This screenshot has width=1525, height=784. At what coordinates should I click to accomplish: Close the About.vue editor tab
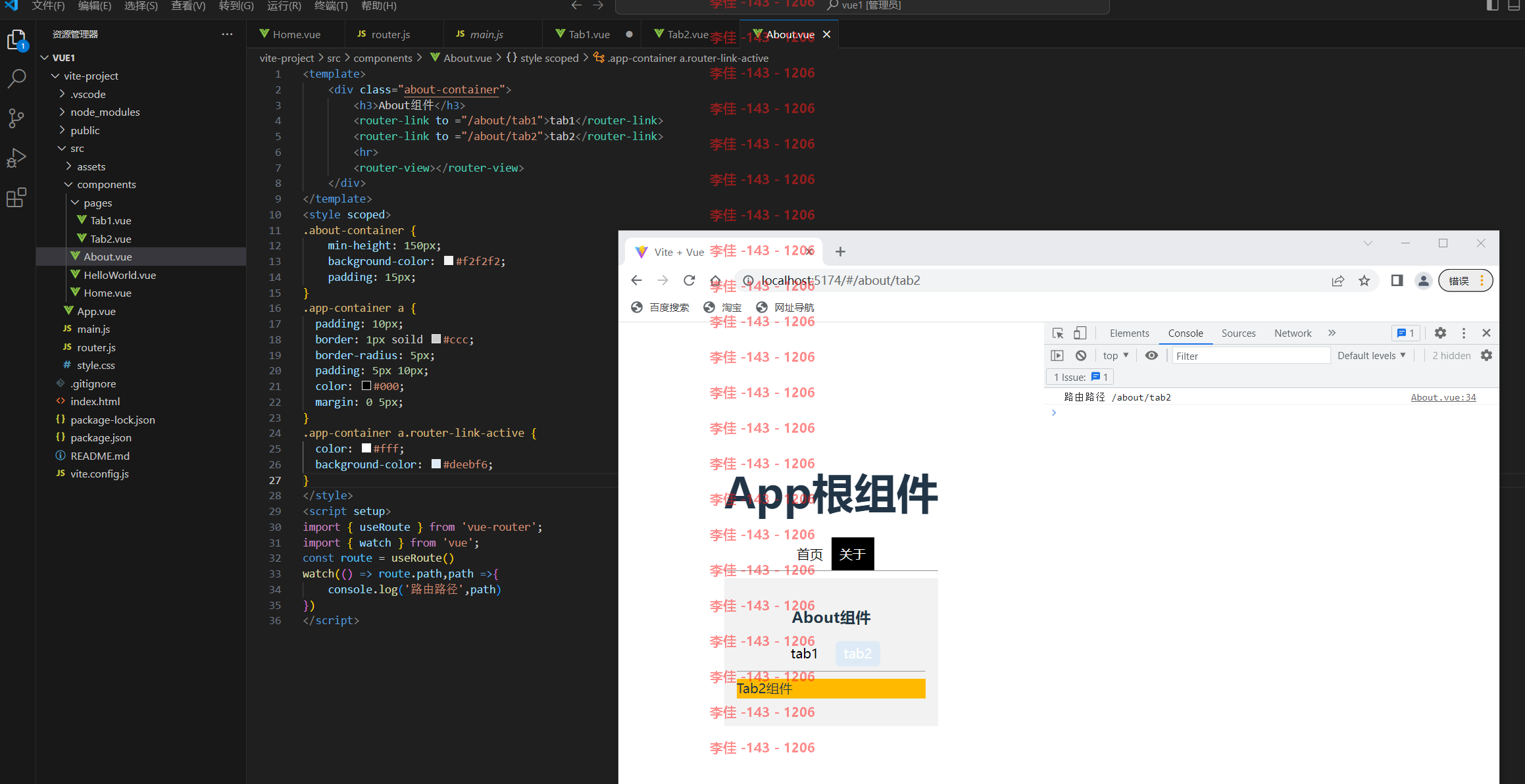(826, 34)
